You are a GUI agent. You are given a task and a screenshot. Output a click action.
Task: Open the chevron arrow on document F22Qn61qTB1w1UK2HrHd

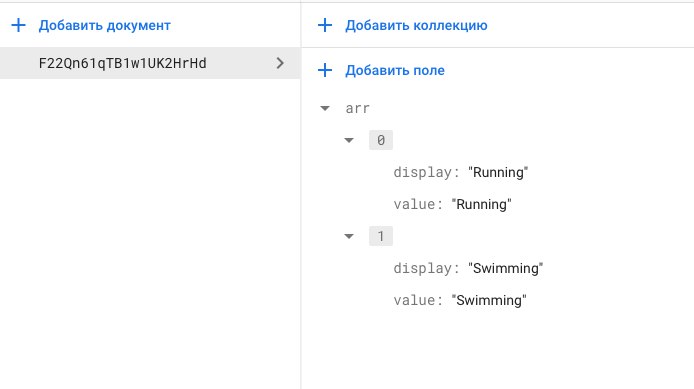pyautogui.click(x=280, y=63)
